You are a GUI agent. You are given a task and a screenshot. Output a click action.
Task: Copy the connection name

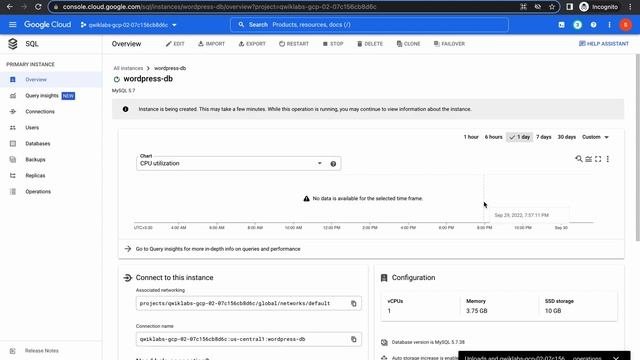pyautogui.click(x=353, y=339)
